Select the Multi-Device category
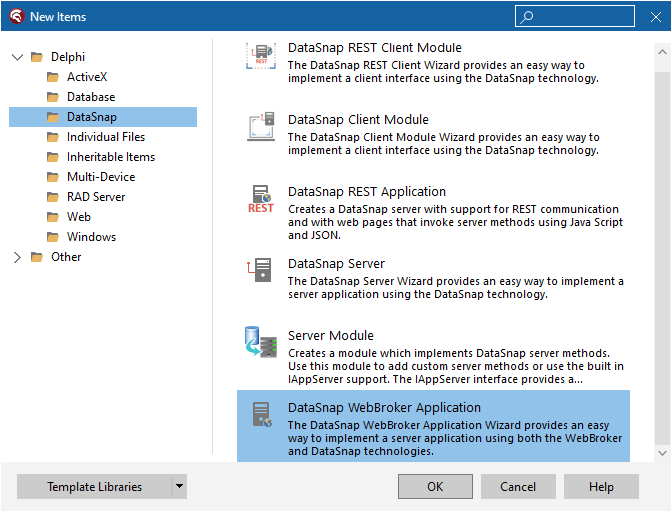 100,177
